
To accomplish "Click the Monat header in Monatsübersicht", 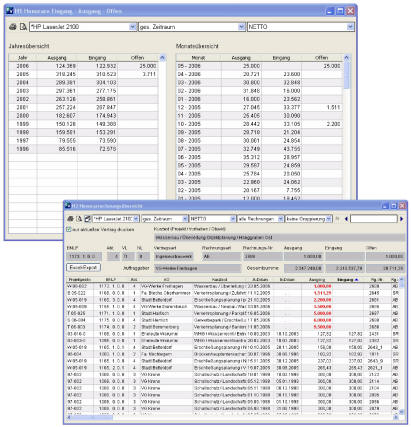I will coord(198,58).
